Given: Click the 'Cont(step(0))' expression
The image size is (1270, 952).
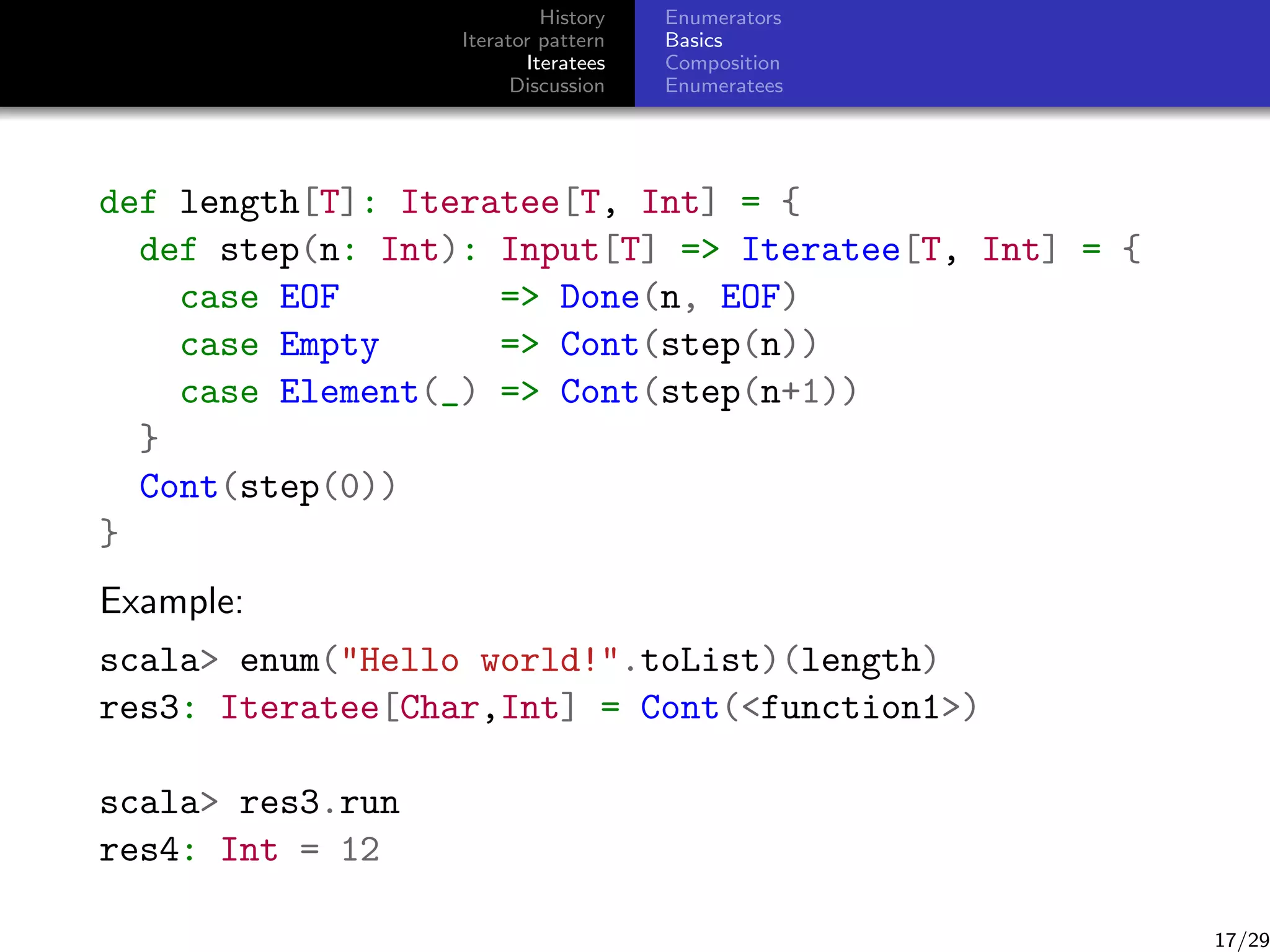Looking at the screenshot, I should (267, 487).
